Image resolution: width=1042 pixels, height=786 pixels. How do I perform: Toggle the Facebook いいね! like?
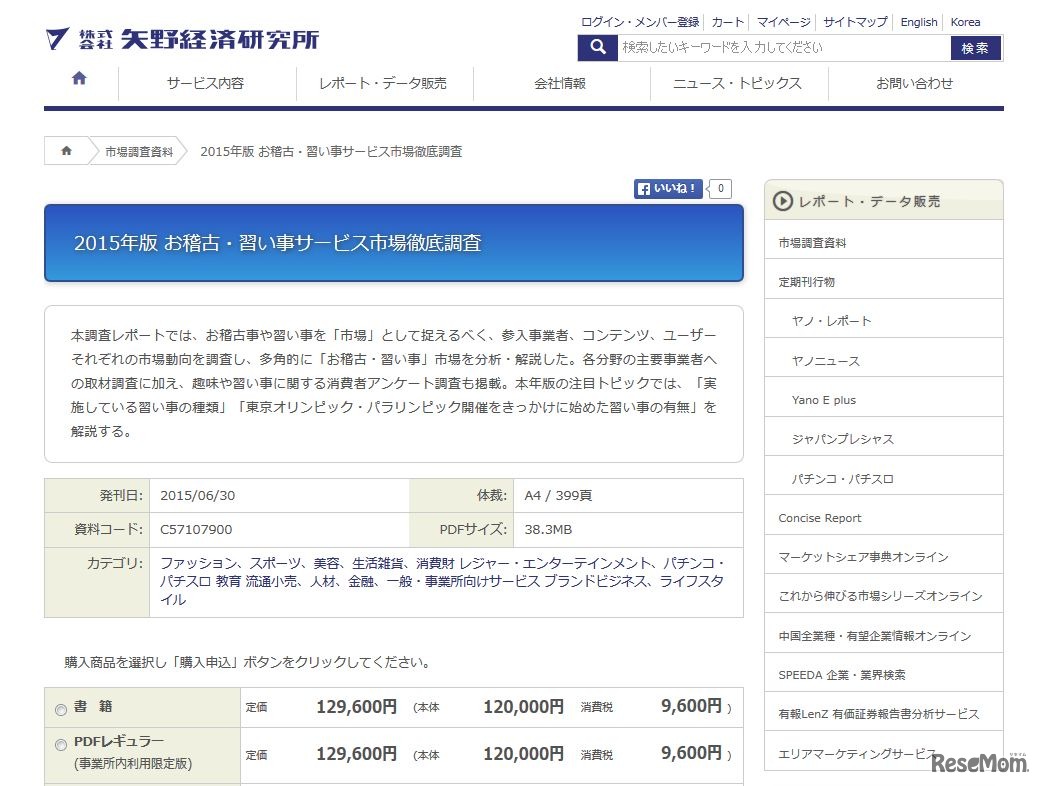667,188
